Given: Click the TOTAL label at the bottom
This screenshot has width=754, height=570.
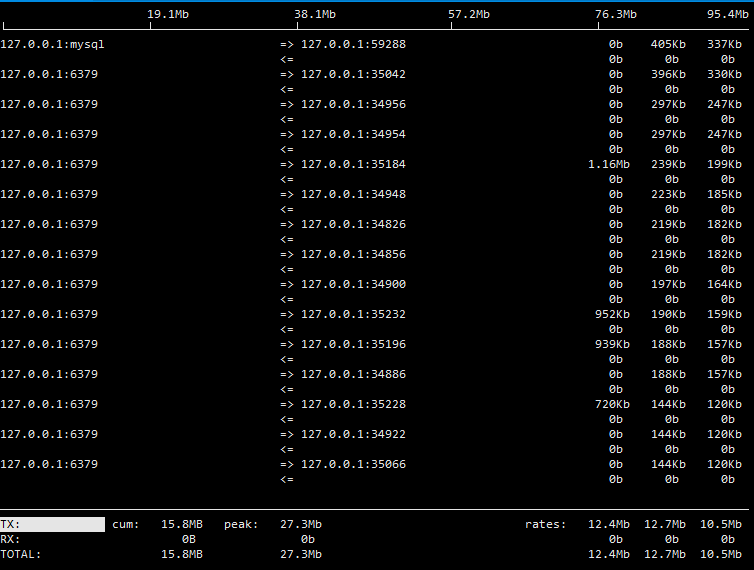Looking at the screenshot, I should click(x=21, y=554).
